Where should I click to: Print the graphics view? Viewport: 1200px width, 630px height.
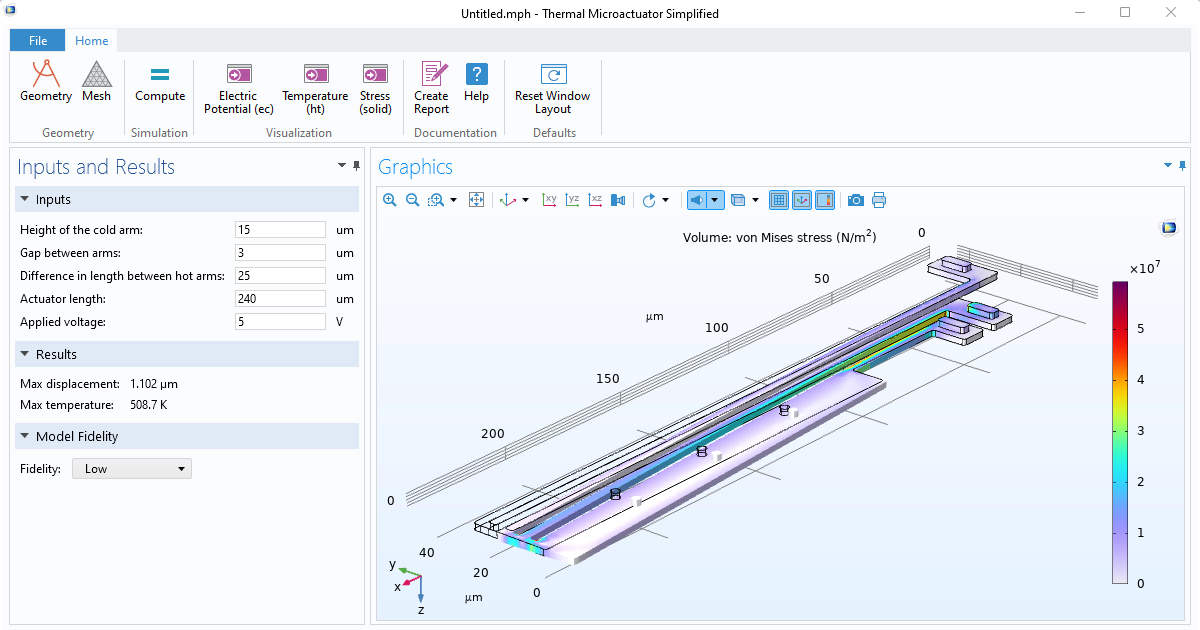coord(879,200)
